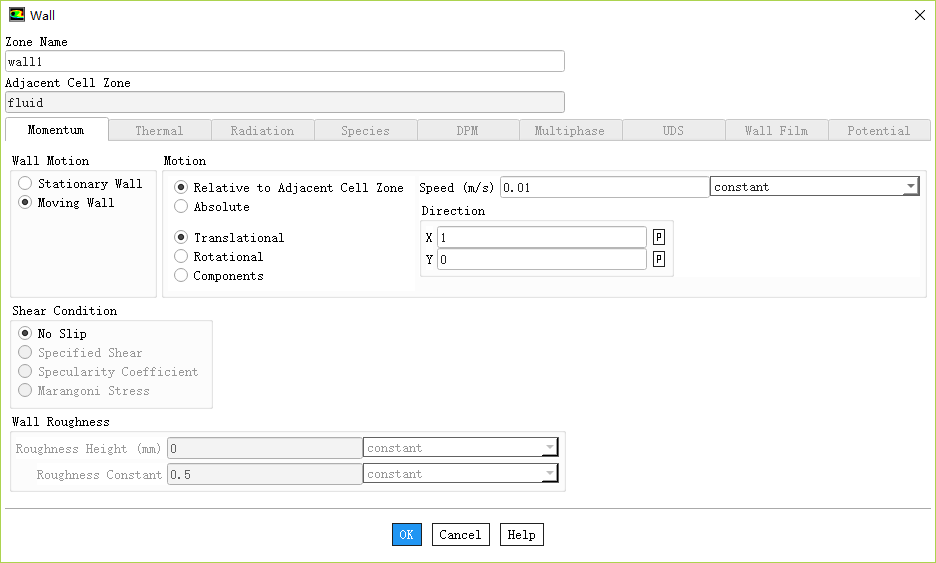
Task: Click the parameter P button beside X direction
Action: 659,238
